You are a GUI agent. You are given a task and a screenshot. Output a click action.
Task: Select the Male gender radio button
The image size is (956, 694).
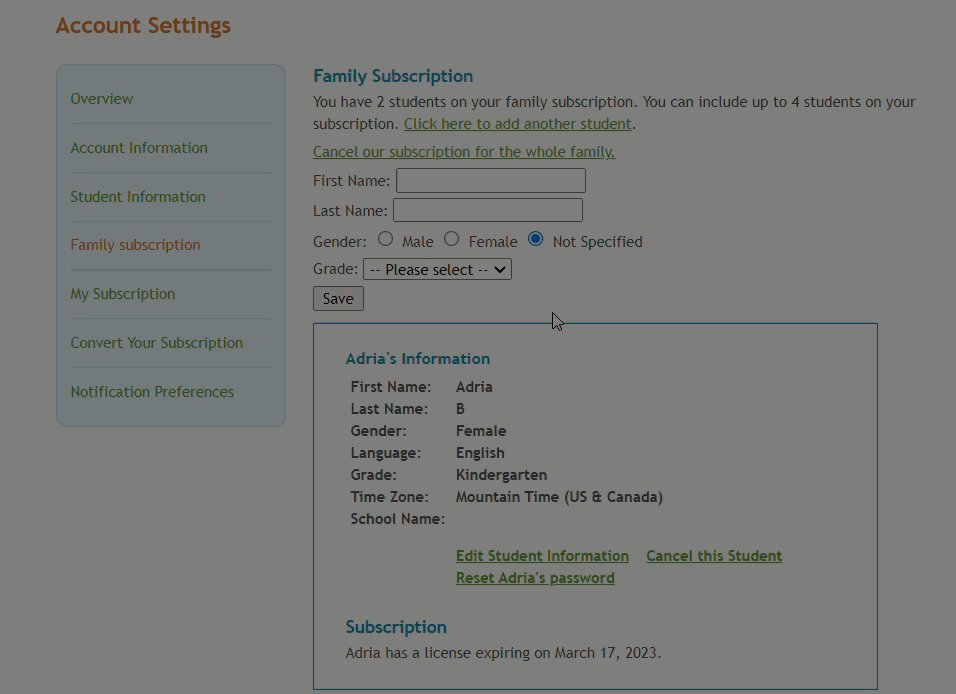tap(386, 240)
